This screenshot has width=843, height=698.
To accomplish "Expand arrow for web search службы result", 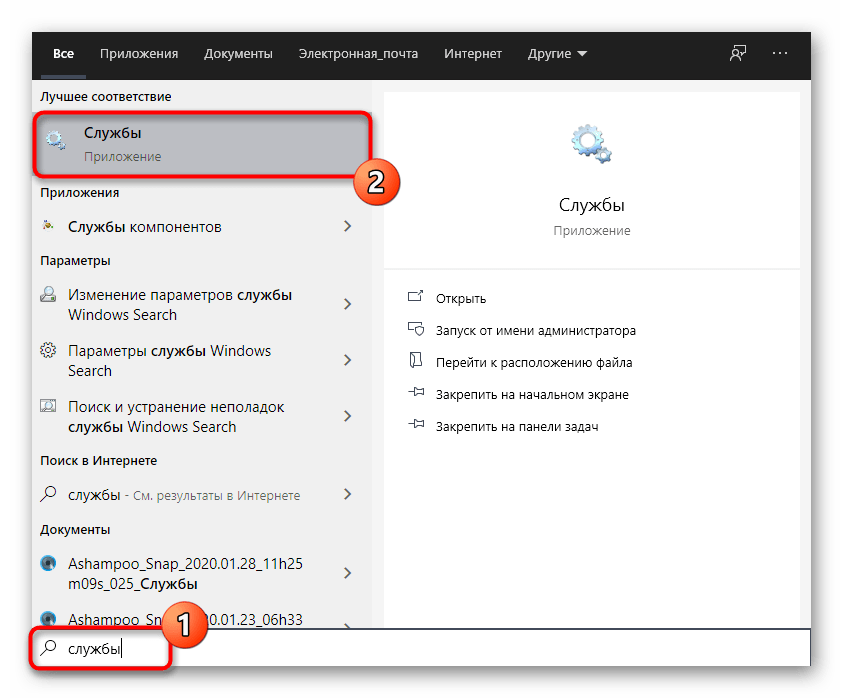I will 347,494.
